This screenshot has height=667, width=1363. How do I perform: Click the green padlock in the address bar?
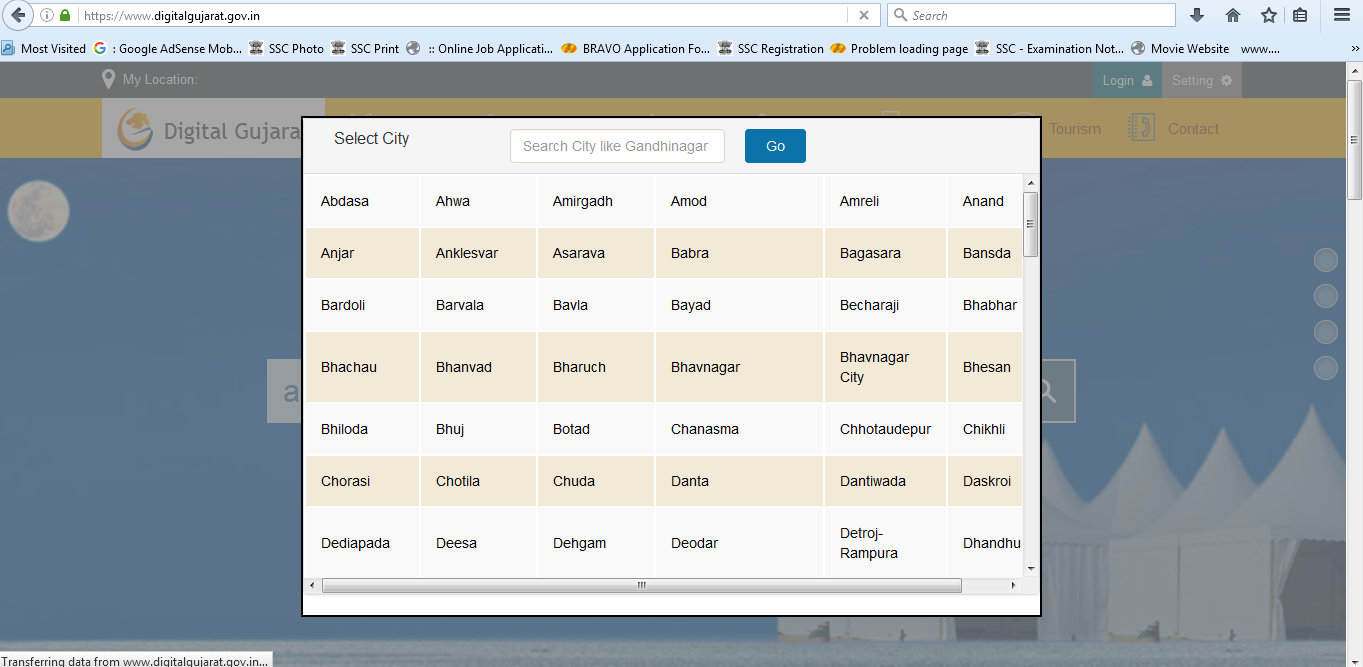pos(64,15)
